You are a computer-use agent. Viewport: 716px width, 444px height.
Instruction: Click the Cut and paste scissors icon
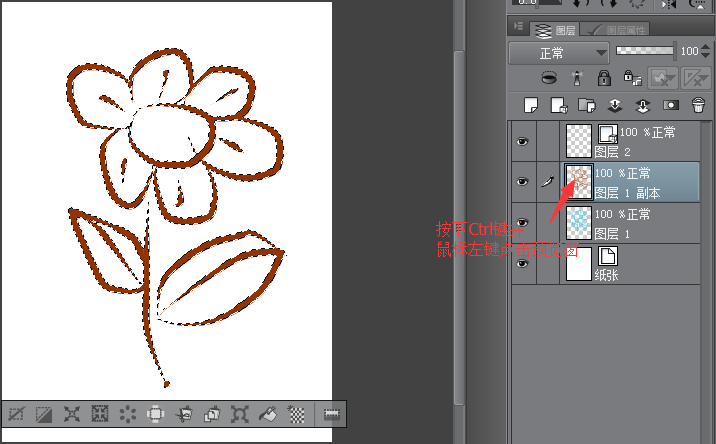(x=184, y=413)
